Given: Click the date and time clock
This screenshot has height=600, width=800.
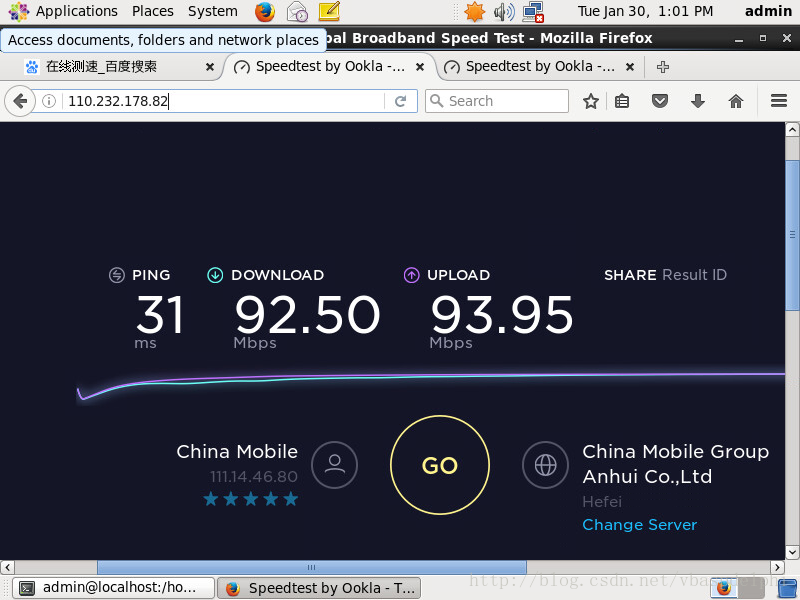Looking at the screenshot, I should [x=645, y=11].
